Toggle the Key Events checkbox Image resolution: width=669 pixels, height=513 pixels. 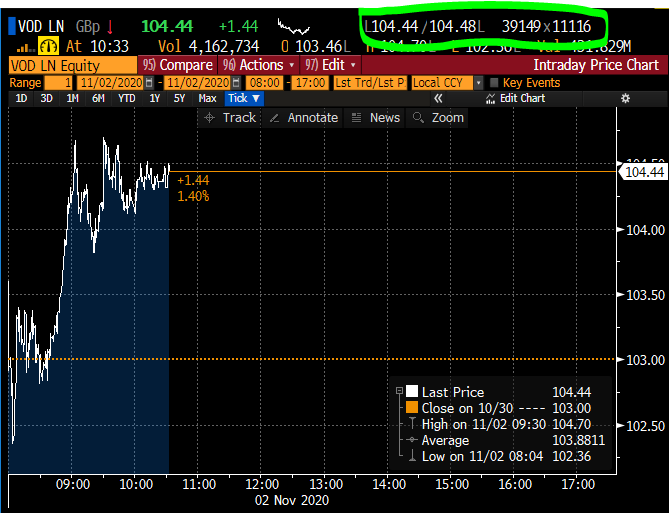494,82
